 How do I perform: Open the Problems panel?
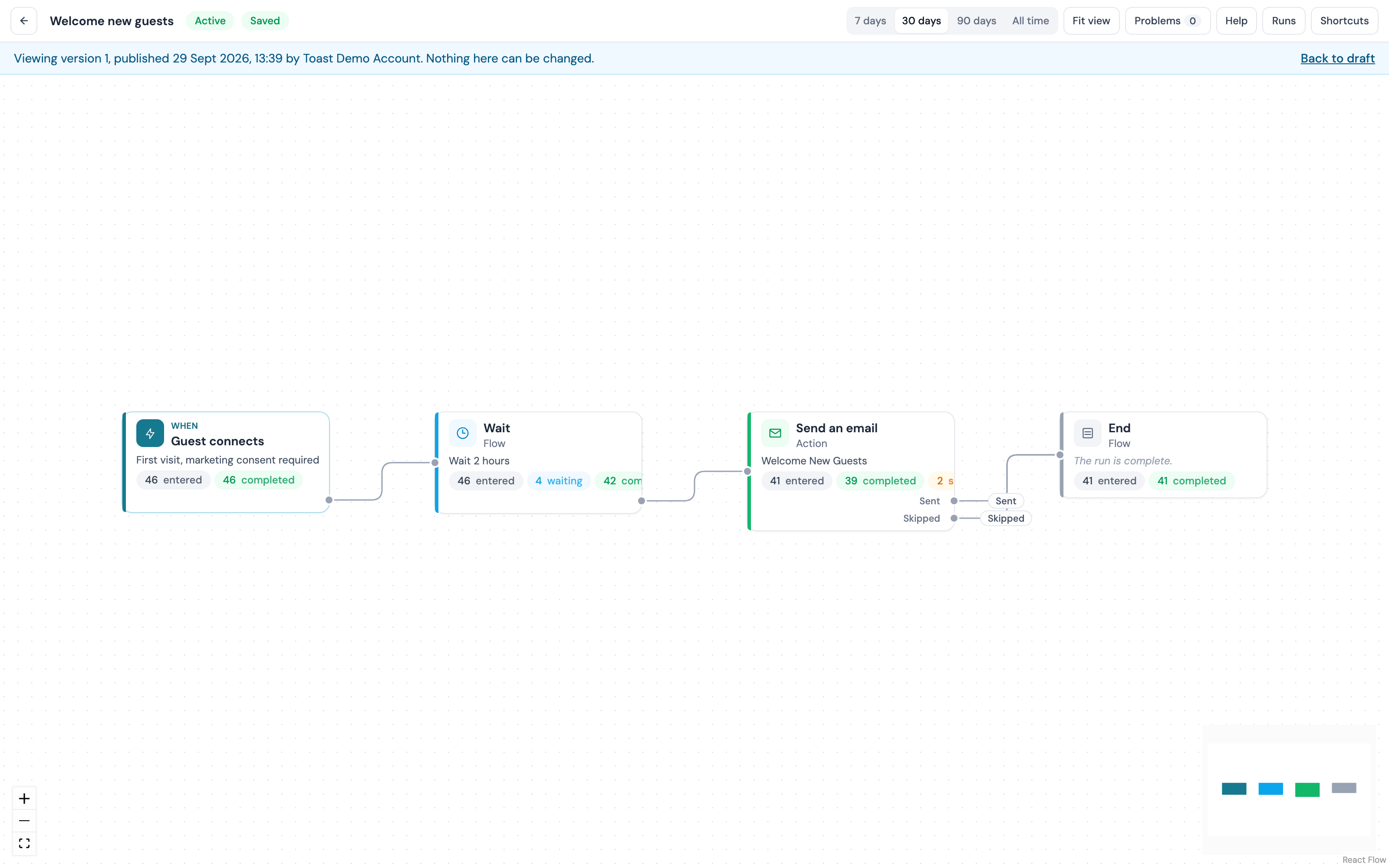point(1168,21)
